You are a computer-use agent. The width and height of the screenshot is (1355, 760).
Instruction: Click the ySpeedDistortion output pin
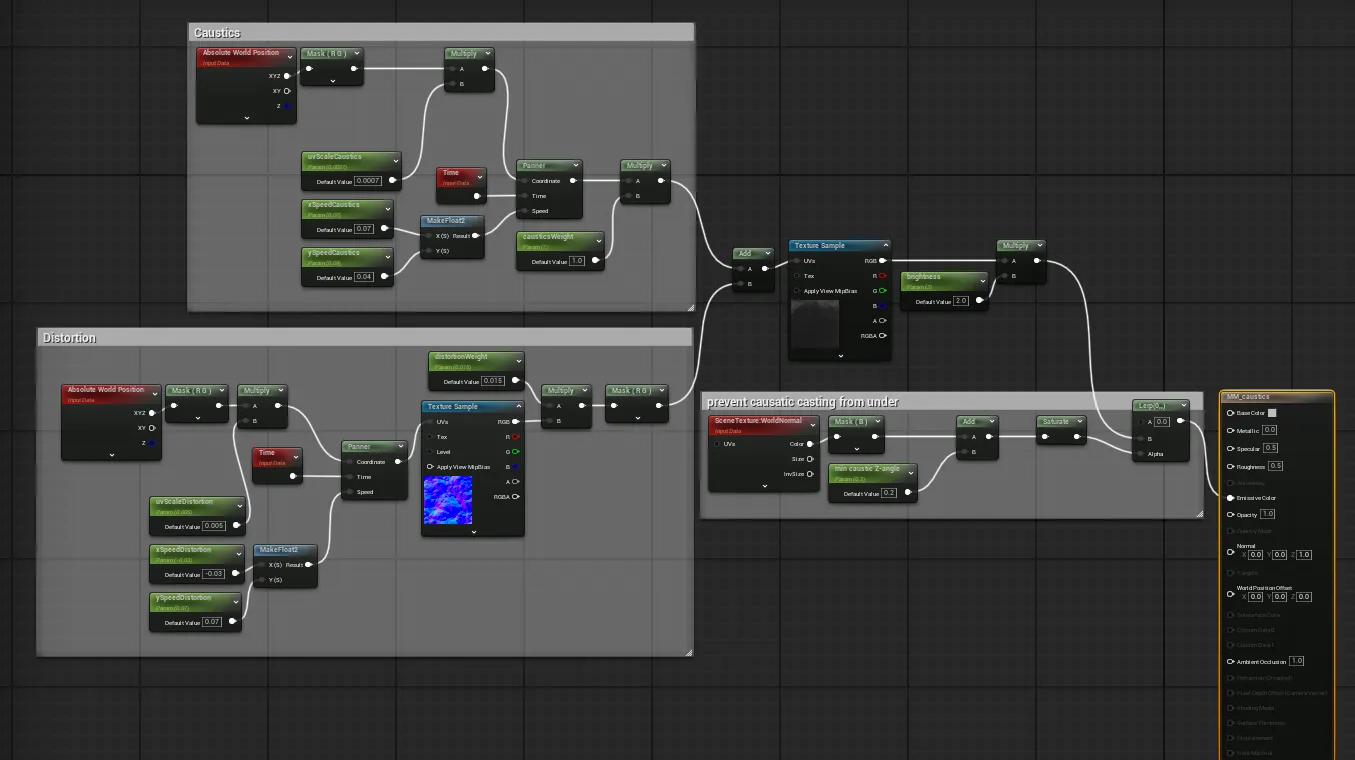click(x=233, y=622)
